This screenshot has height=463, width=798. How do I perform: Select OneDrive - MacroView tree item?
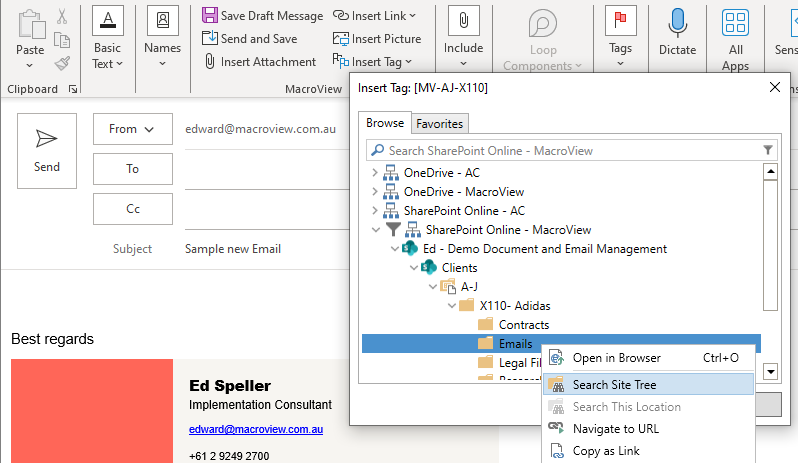tap(464, 192)
